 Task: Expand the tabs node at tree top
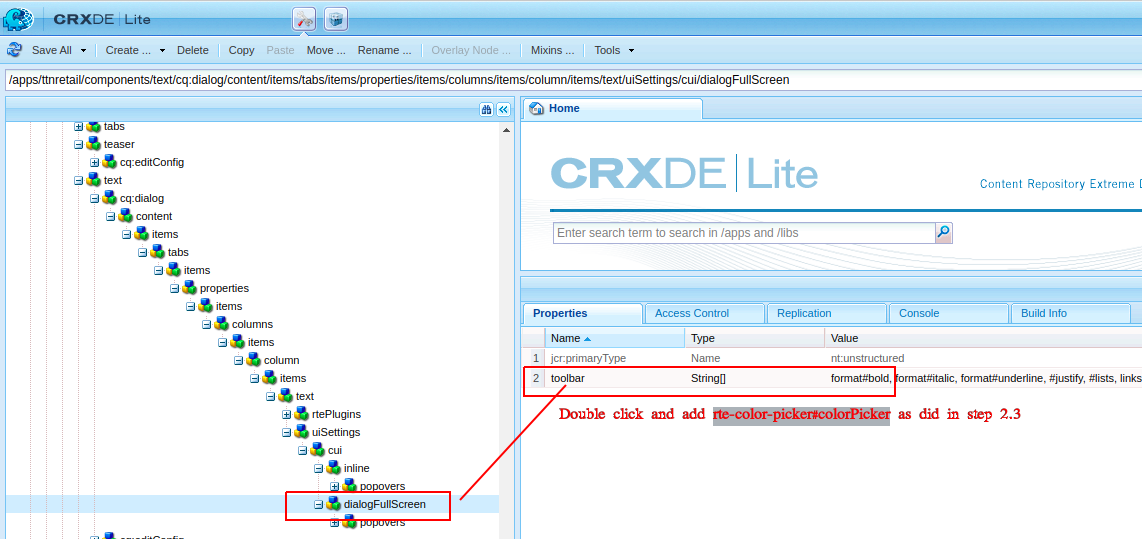[79, 126]
